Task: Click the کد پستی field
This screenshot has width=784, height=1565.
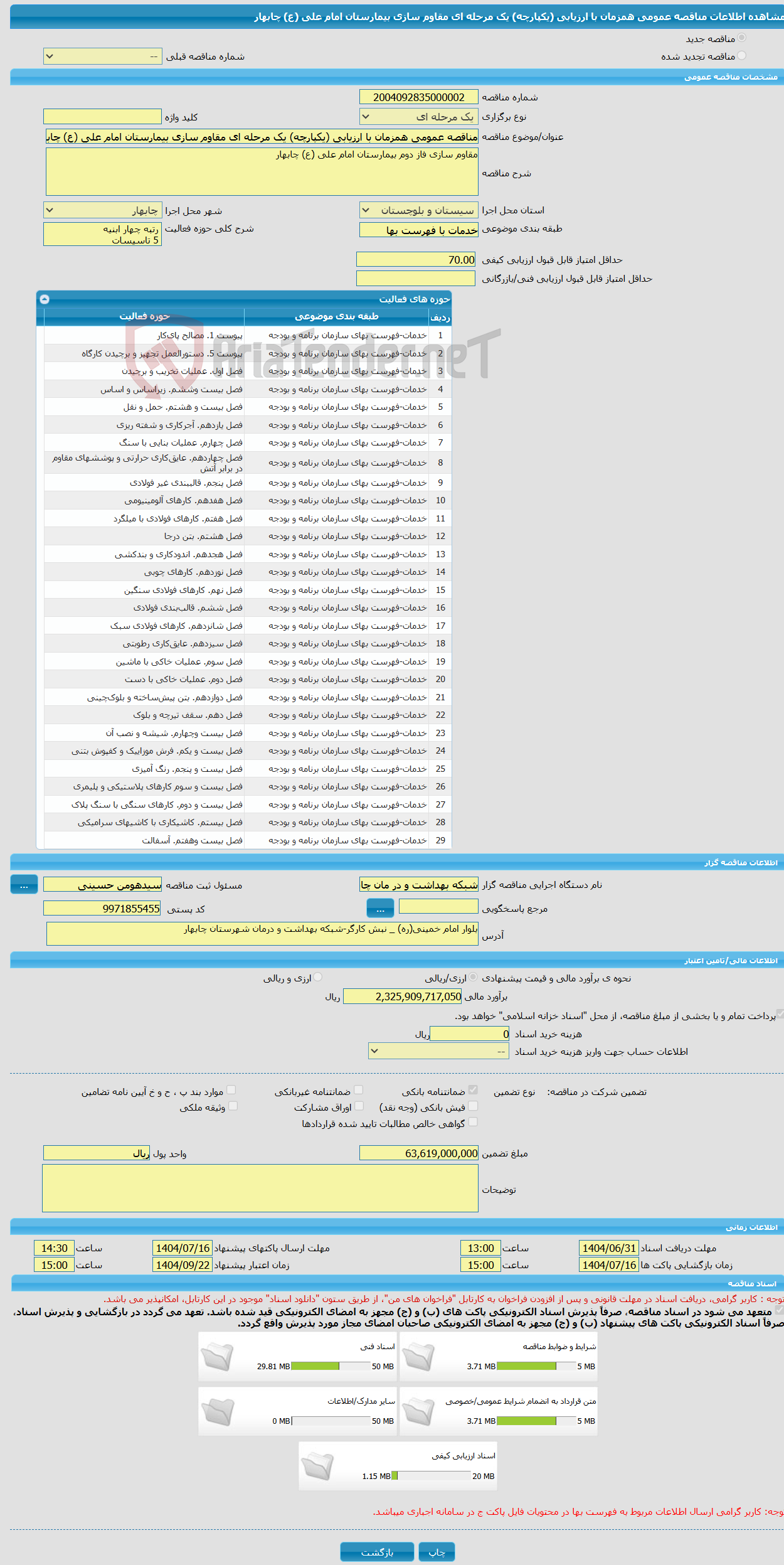Action: 102,908
